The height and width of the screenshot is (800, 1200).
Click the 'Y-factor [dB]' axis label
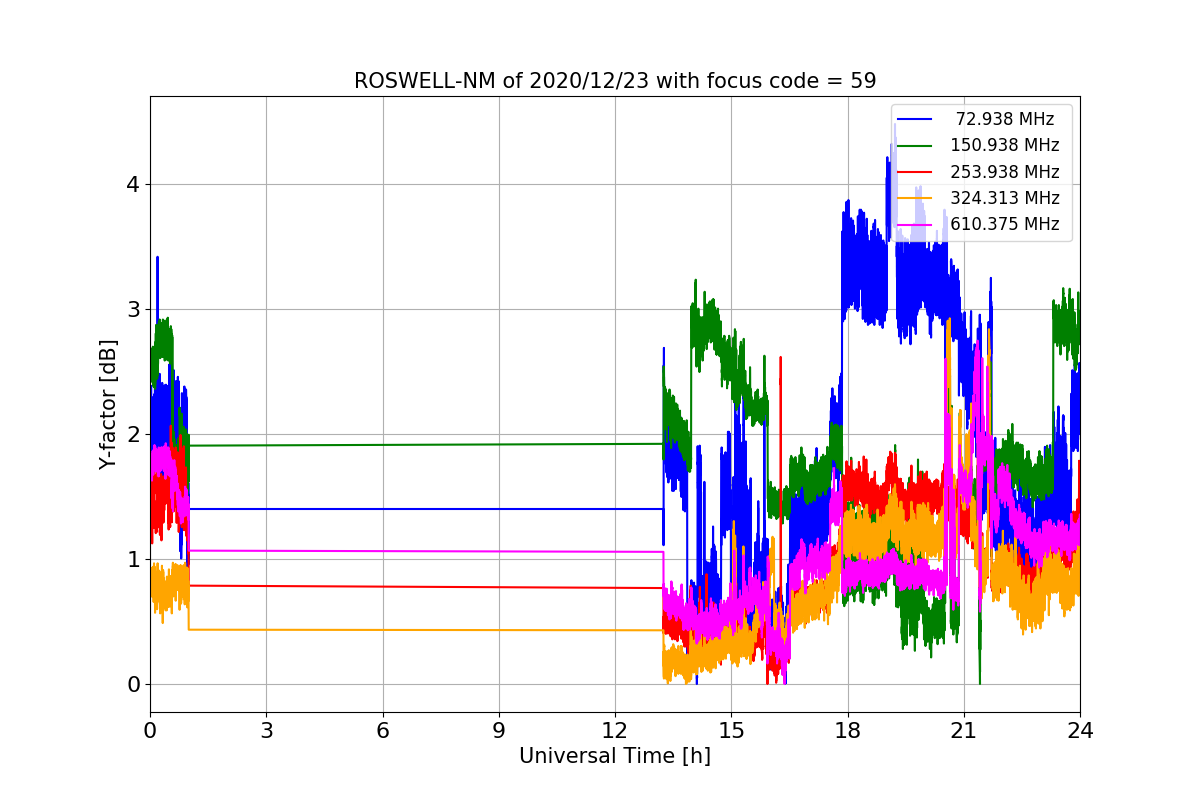(108, 405)
